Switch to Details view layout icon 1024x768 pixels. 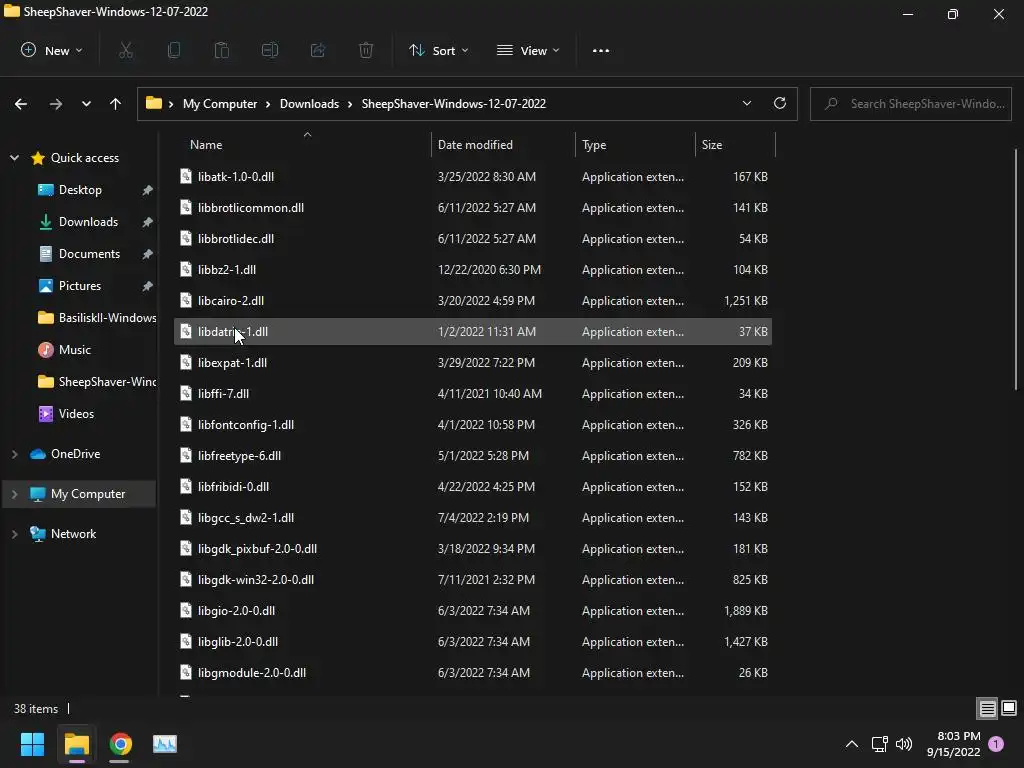pos(987,708)
